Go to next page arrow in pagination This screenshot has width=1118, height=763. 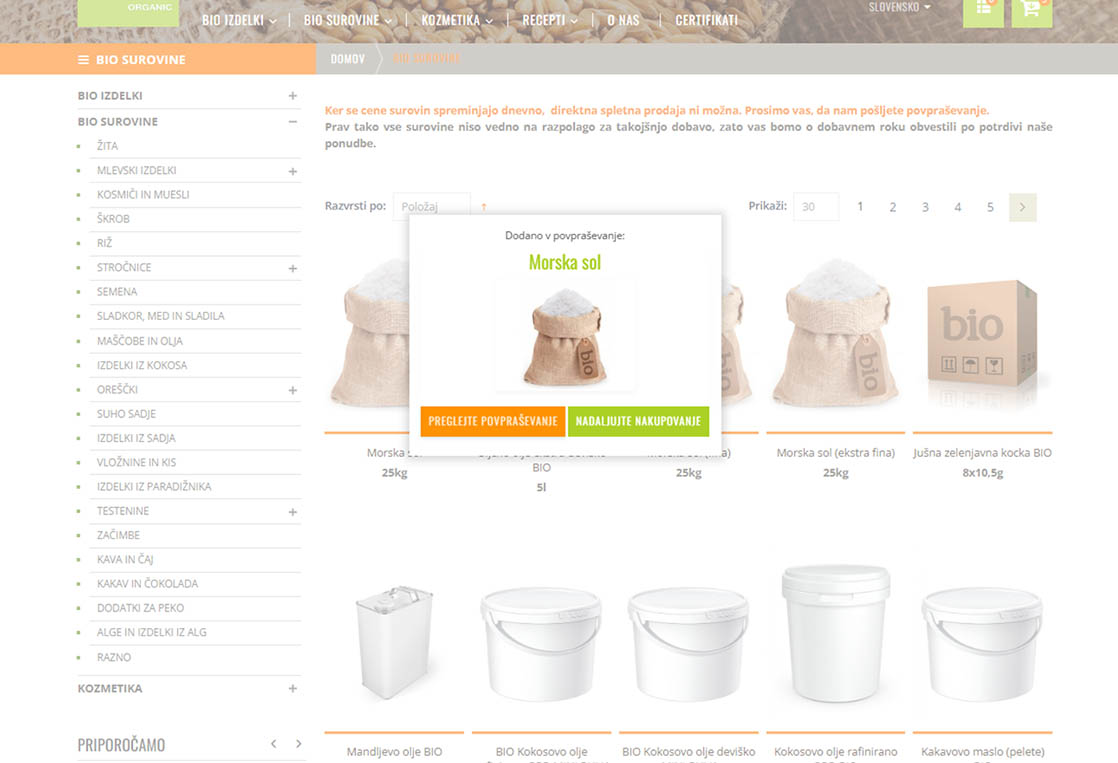tap(1022, 207)
